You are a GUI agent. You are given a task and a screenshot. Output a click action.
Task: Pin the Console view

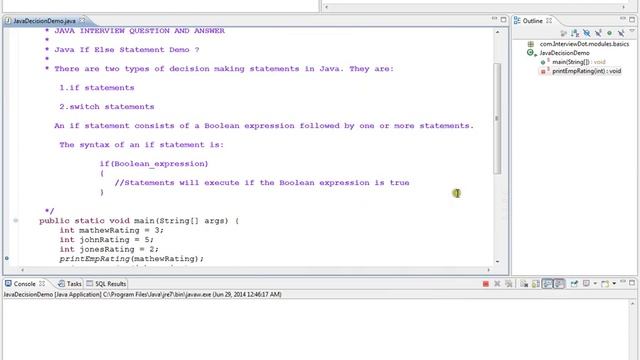click(574, 284)
